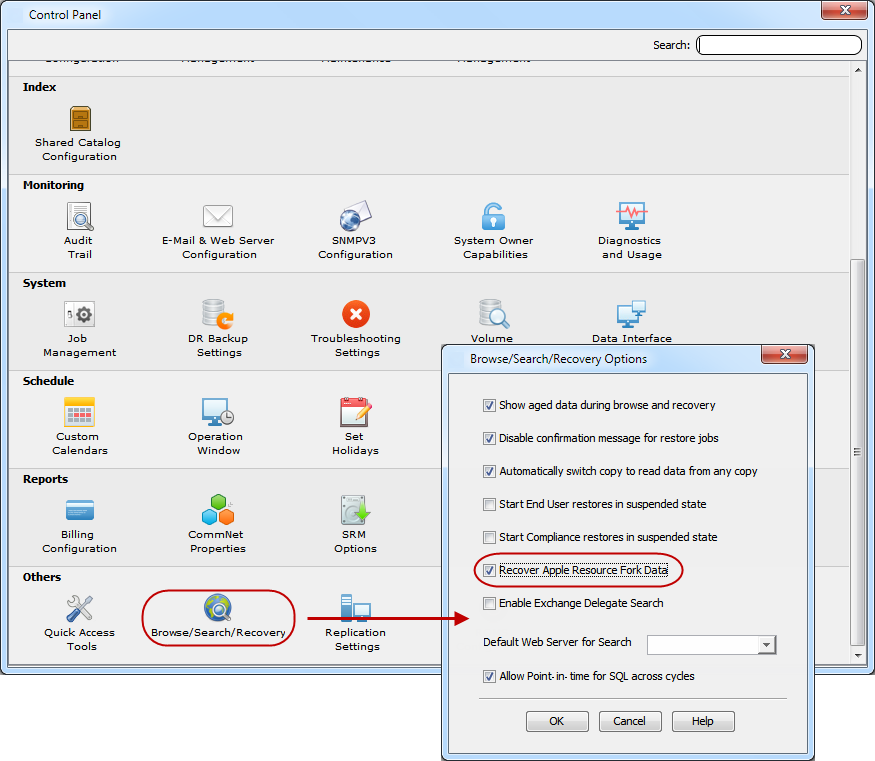The height and width of the screenshot is (761, 875).
Task: Click the Control Panel Search field
Action: (x=778, y=45)
